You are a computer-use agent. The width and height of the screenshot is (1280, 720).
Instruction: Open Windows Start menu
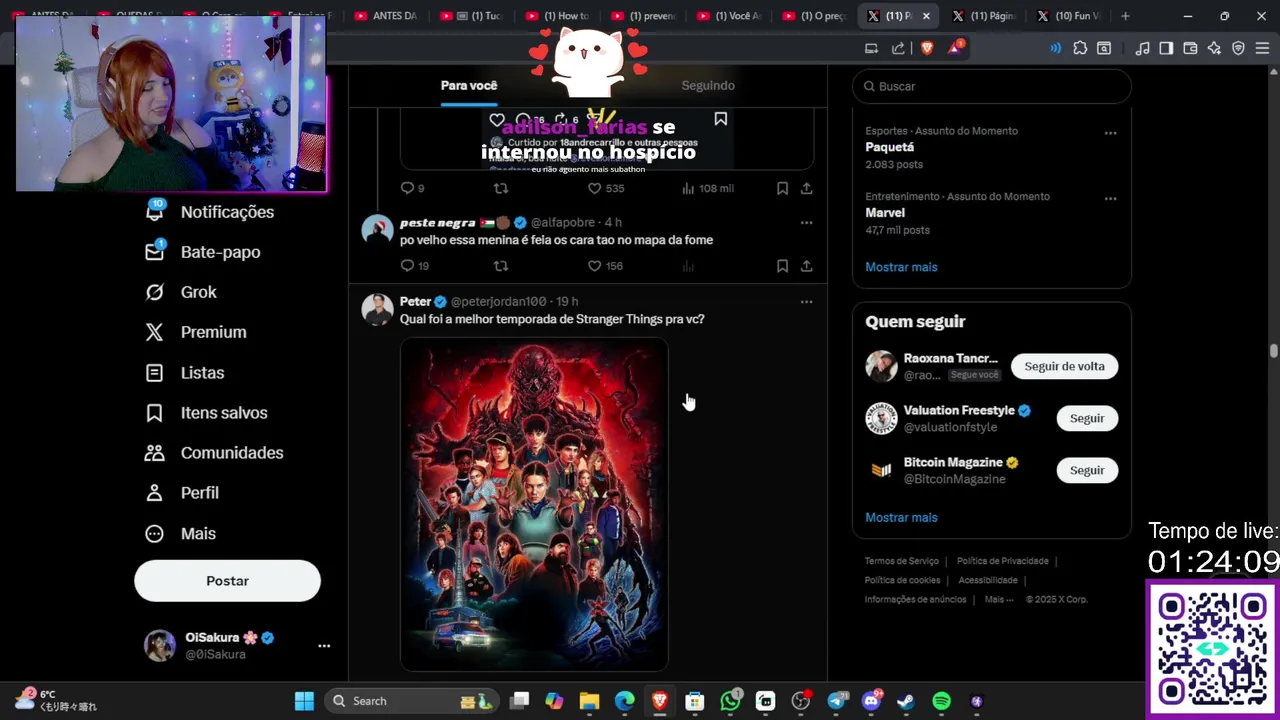304,701
